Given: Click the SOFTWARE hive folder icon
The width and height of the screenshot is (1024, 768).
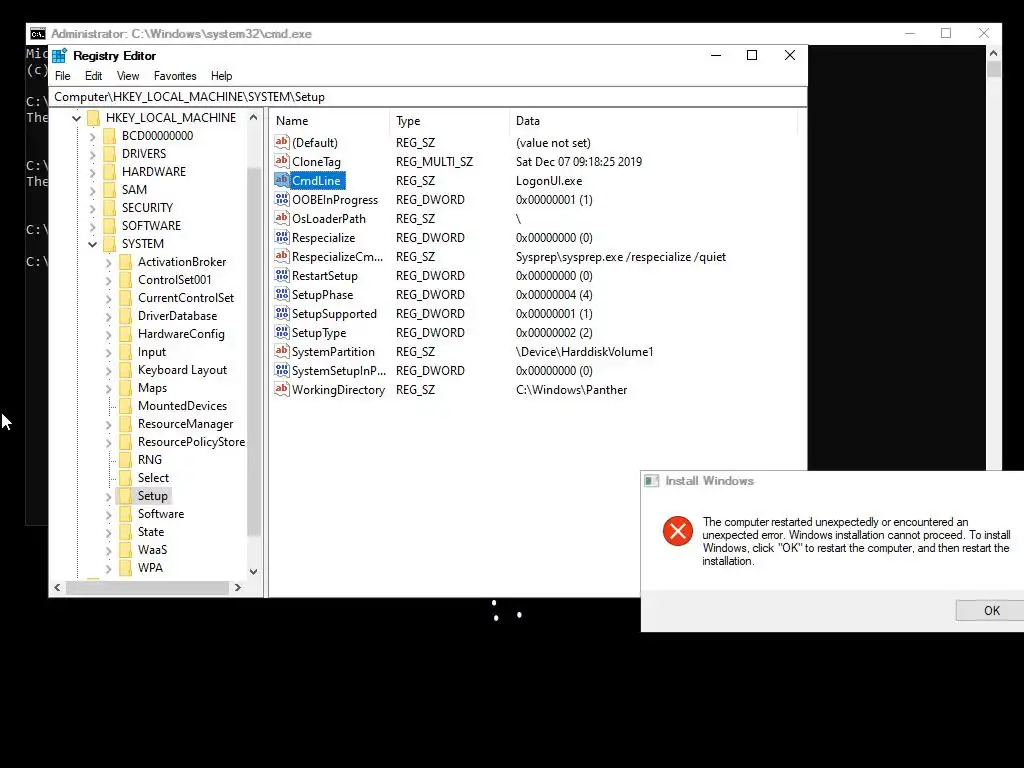Looking at the screenshot, I should tap(109, 225).
